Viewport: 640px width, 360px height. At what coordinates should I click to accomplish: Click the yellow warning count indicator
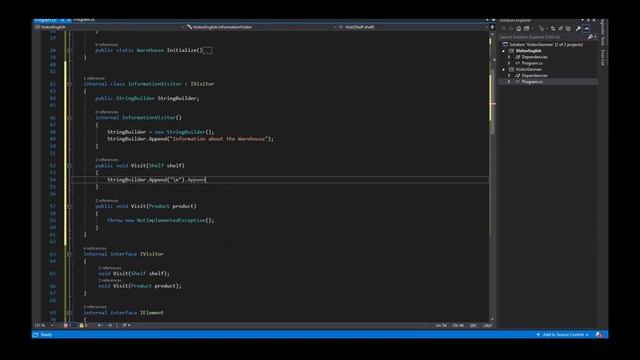pos(83,326)
